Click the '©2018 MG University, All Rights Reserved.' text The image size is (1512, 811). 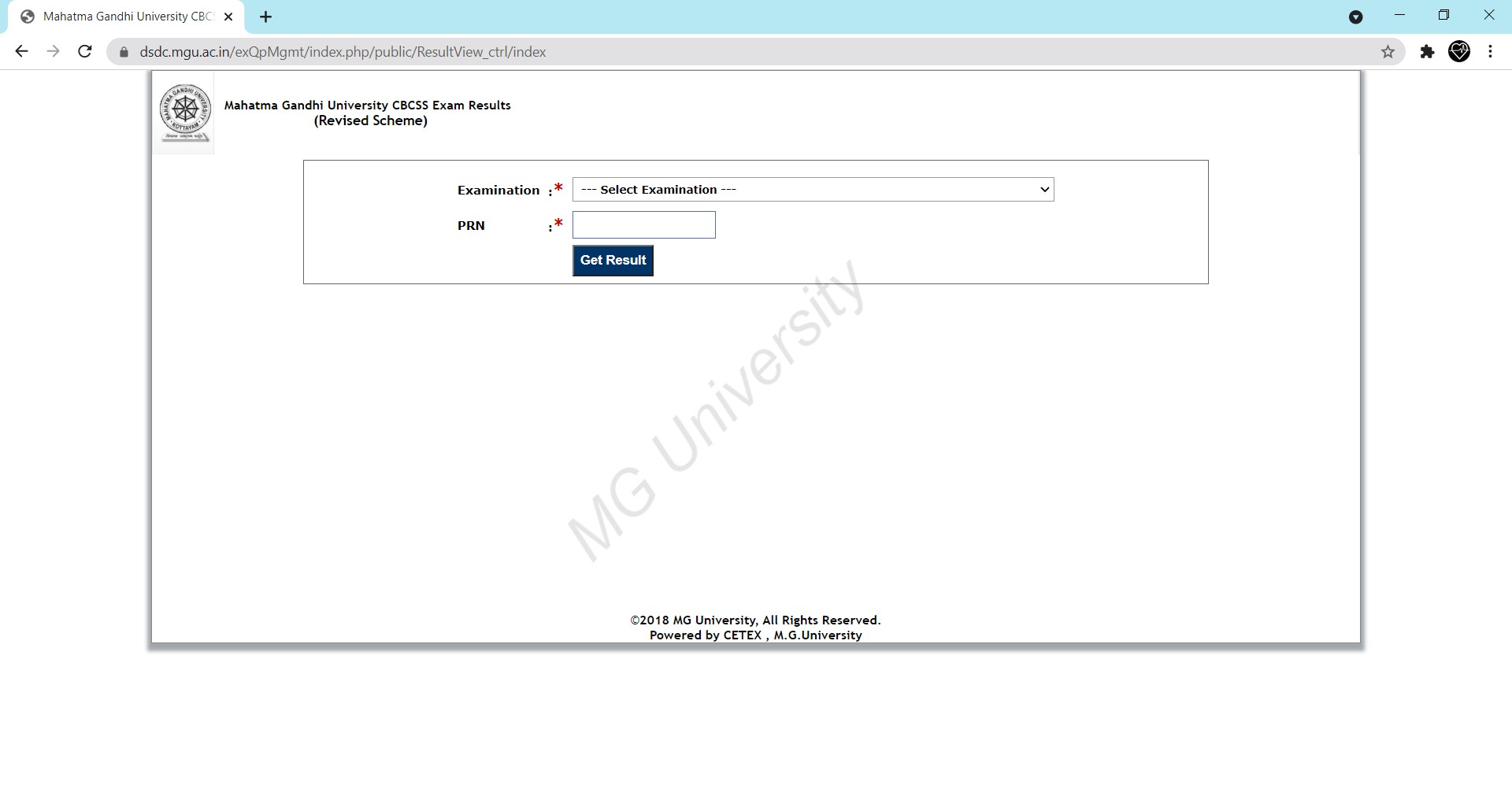coord(755,620)
